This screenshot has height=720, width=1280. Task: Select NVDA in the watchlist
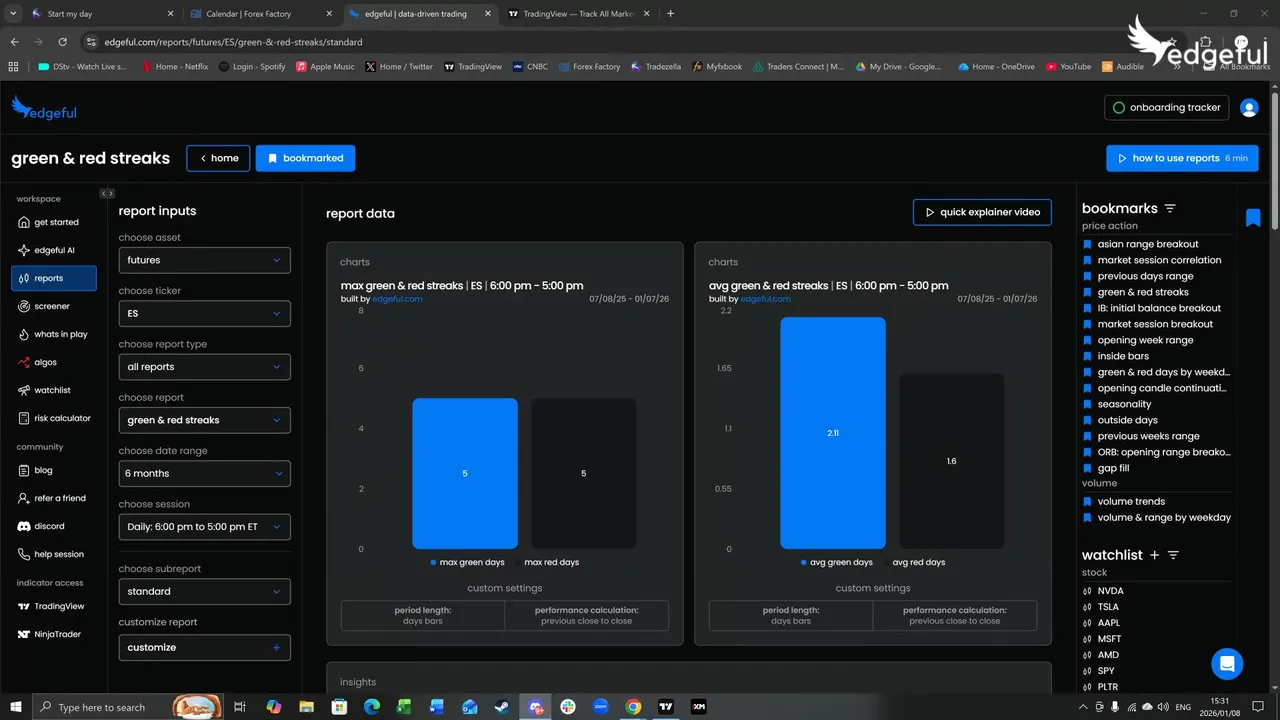[1110, 591]
